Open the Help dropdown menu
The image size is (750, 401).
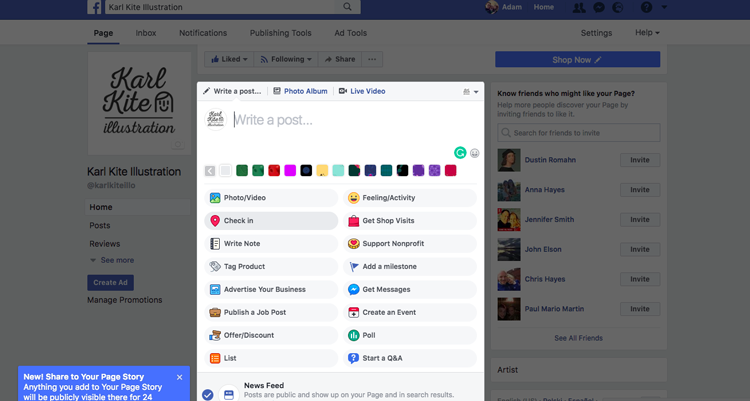click(647, 33)
